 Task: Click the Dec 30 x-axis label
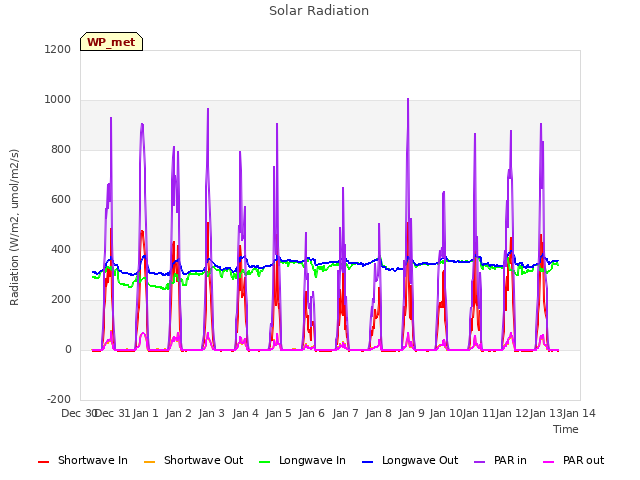[79, 413]
